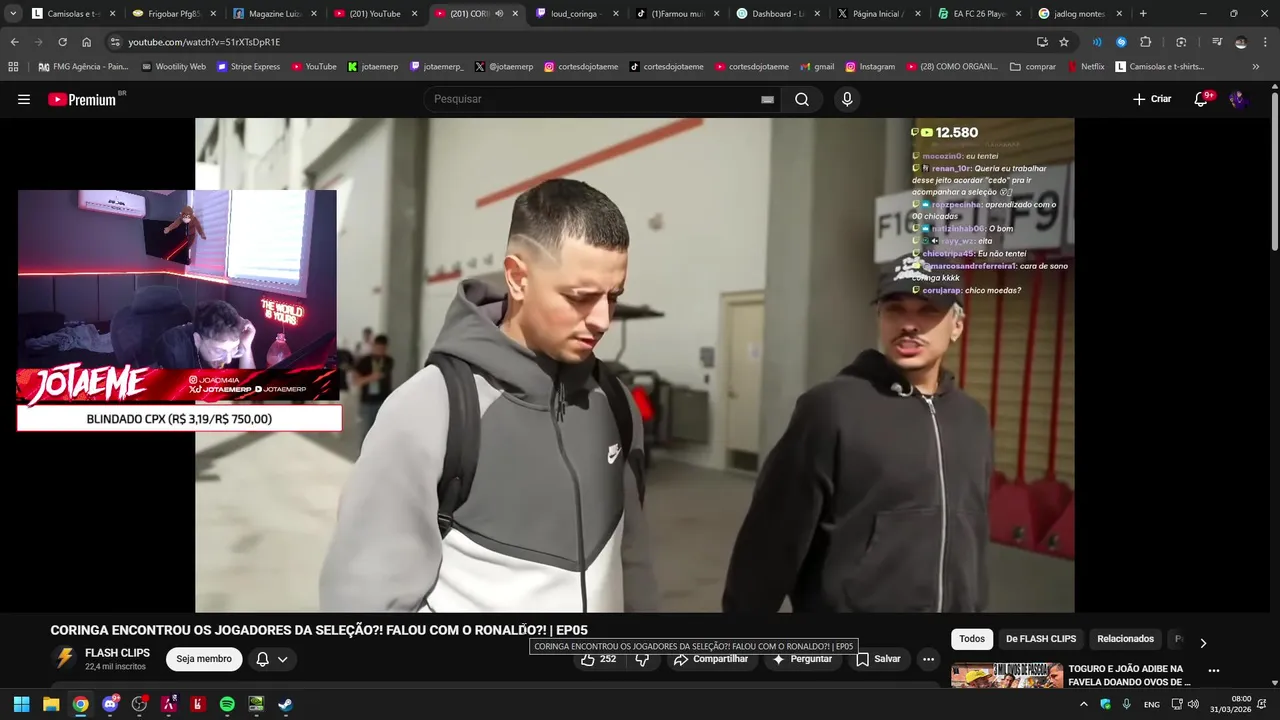Show hidden system tray icons
1280x720 pixels.
1083,704
